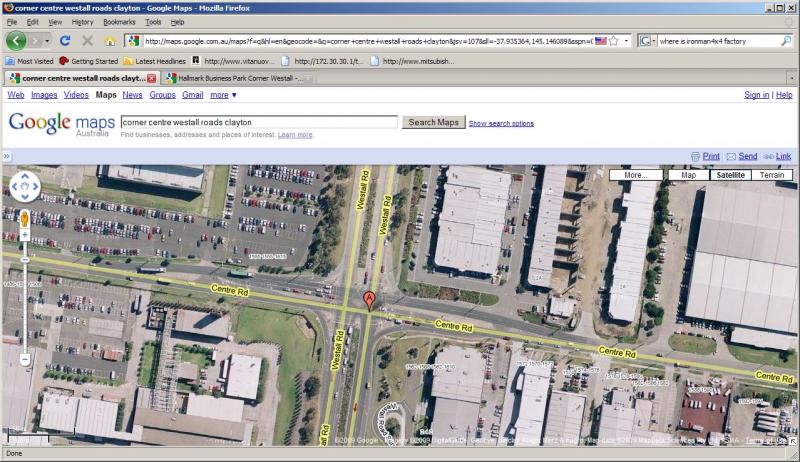Pan the map down with arrow
The width and height of the screenshot is (800, 462).
click(25, 197)
